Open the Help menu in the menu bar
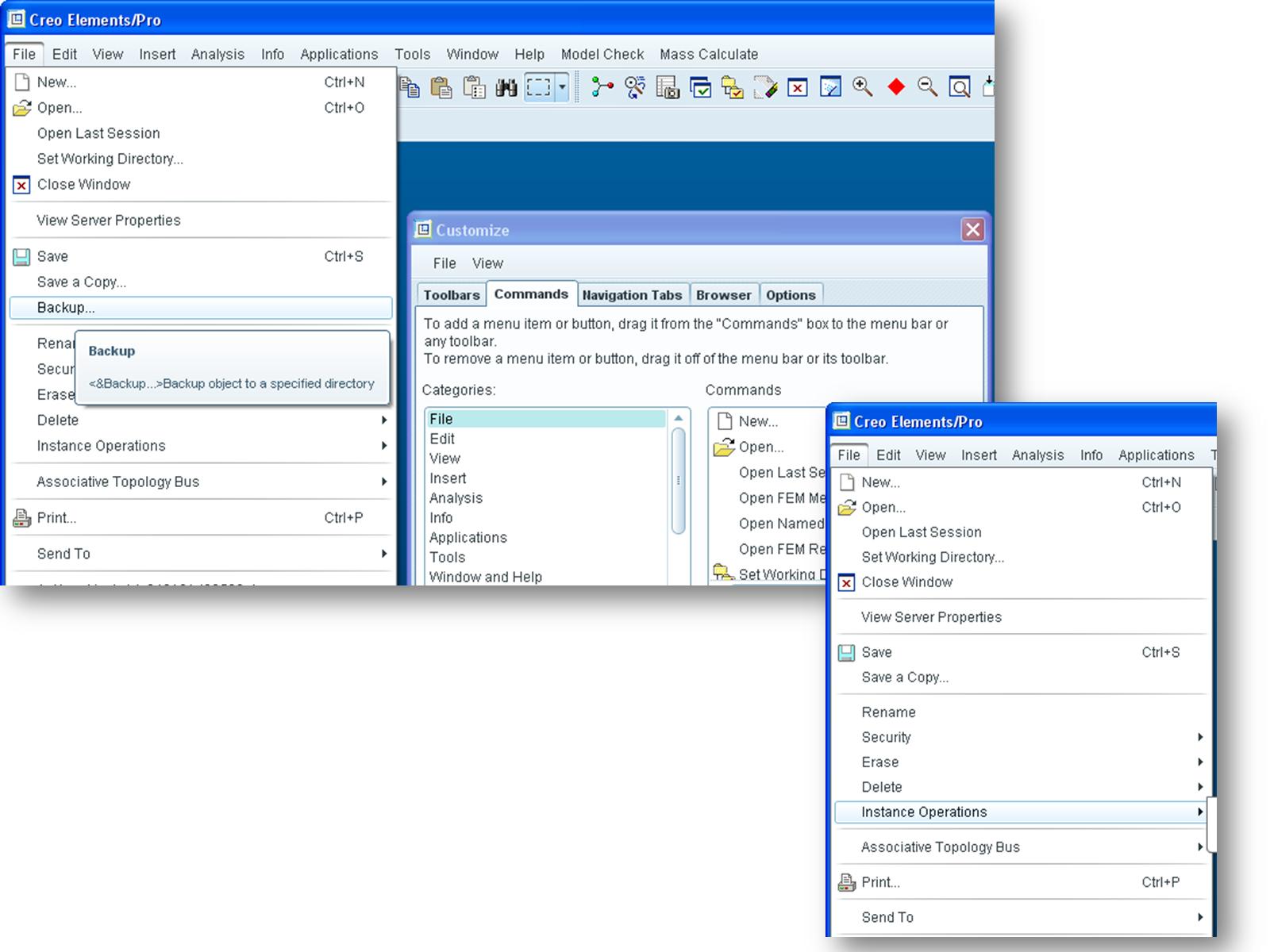 (x=529, y=54)
